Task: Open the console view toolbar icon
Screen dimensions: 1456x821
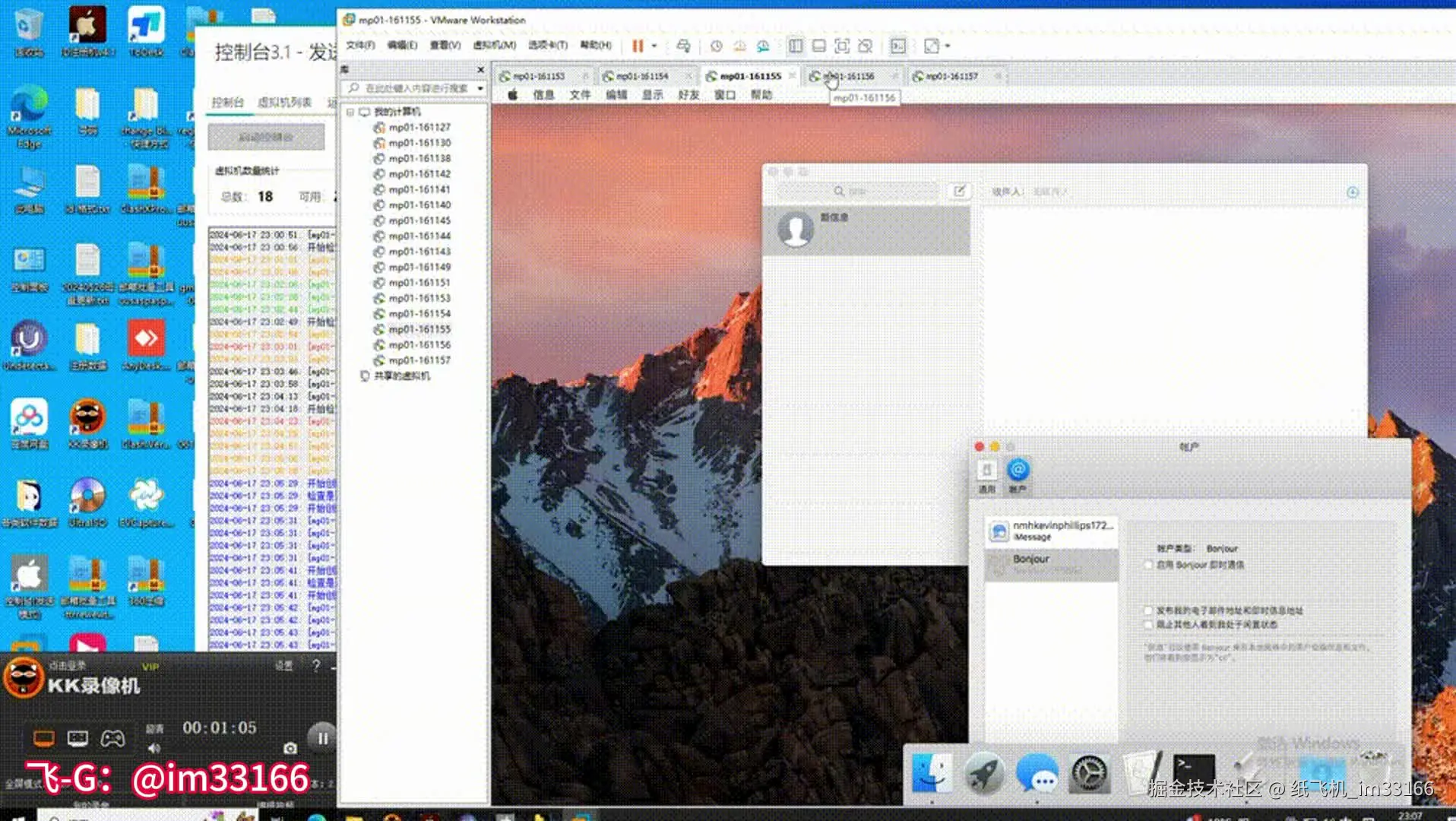Action: coord(898,46)
